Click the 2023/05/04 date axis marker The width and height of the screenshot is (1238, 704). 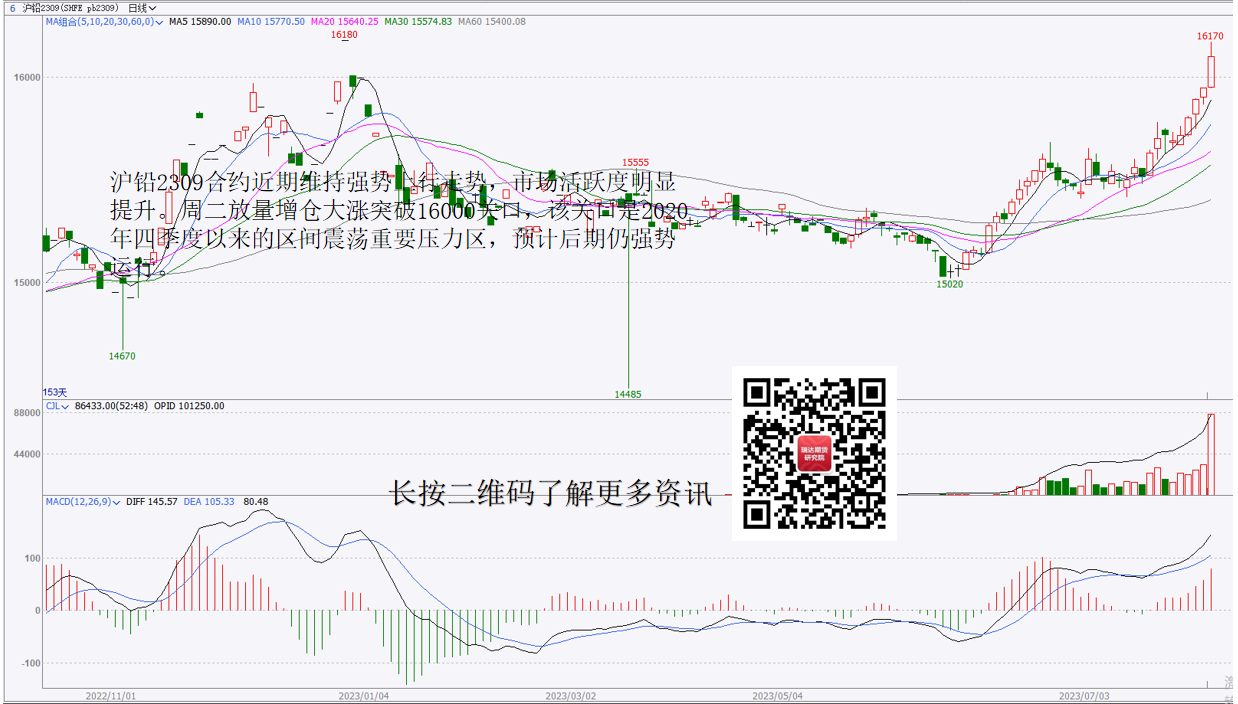(x=777, y=695)
